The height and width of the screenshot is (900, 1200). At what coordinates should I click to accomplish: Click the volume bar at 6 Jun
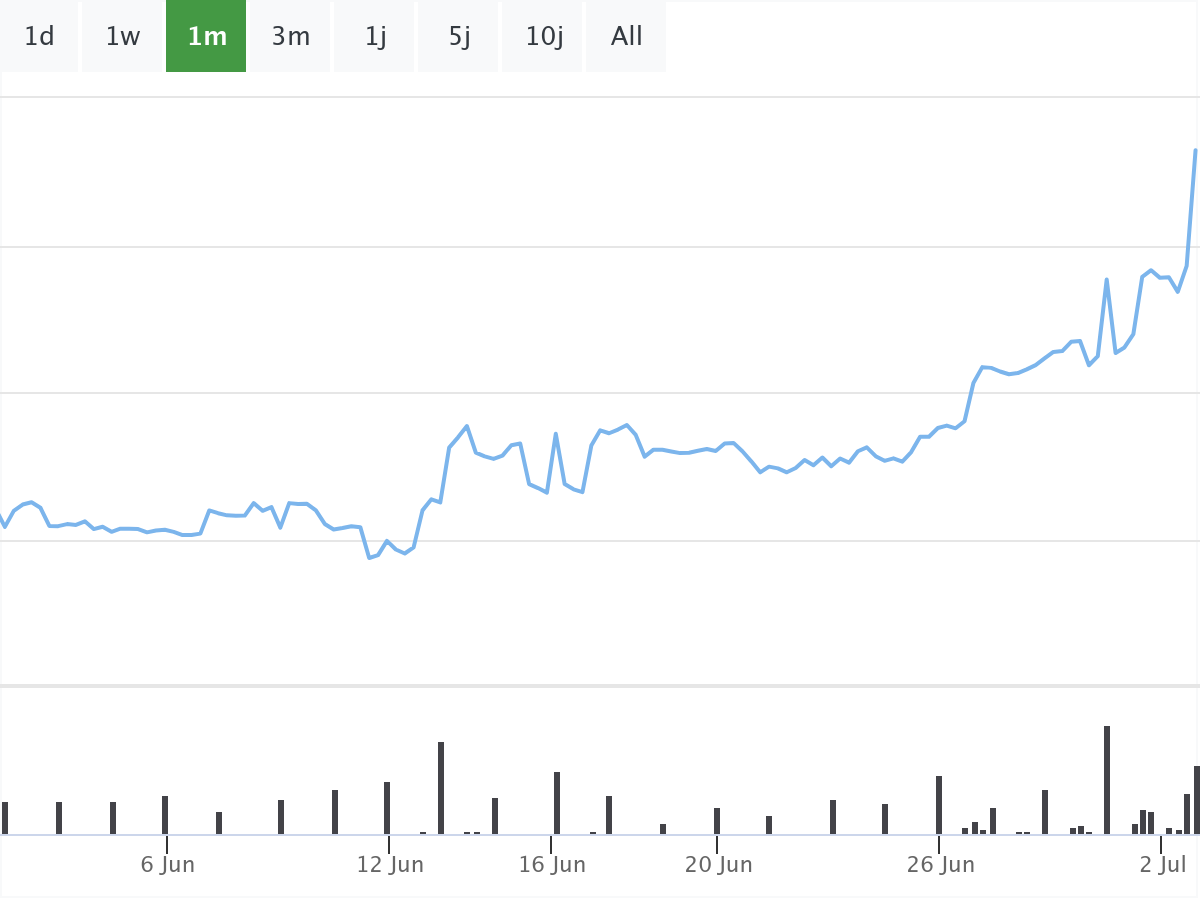click(165, 815)
